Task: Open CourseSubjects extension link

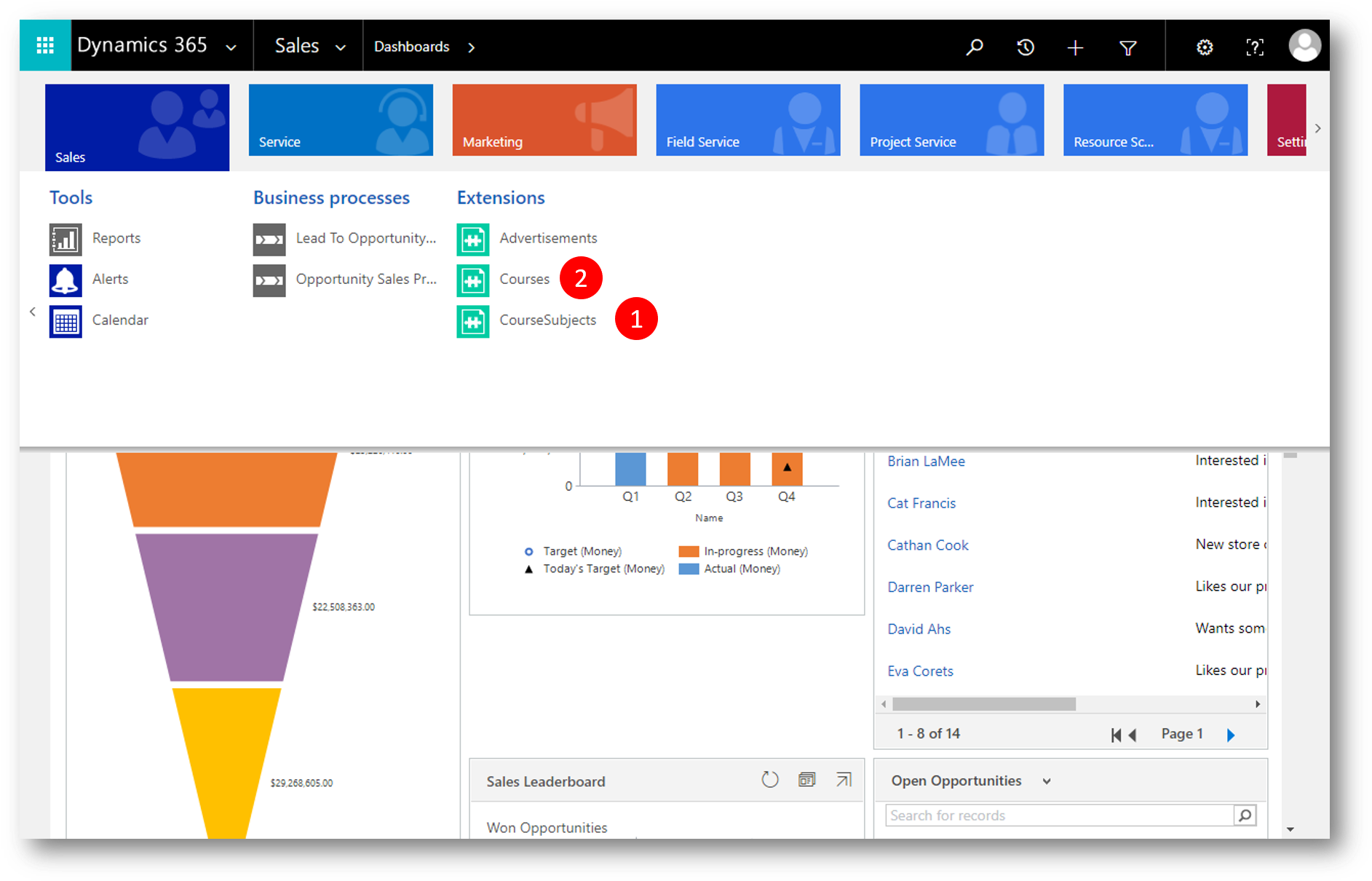Action: point(547,320)
